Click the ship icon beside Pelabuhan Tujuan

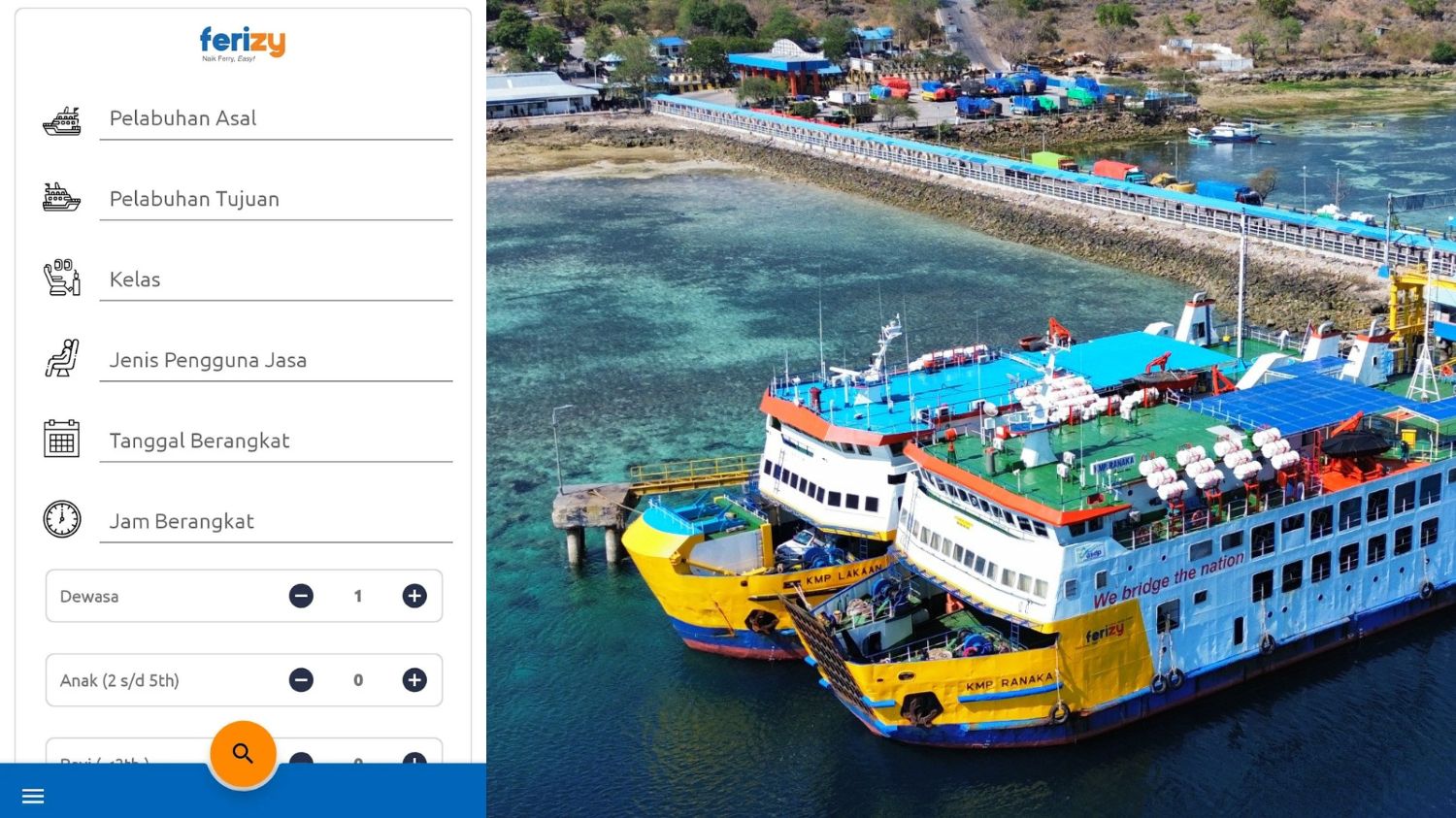(62, 197)
